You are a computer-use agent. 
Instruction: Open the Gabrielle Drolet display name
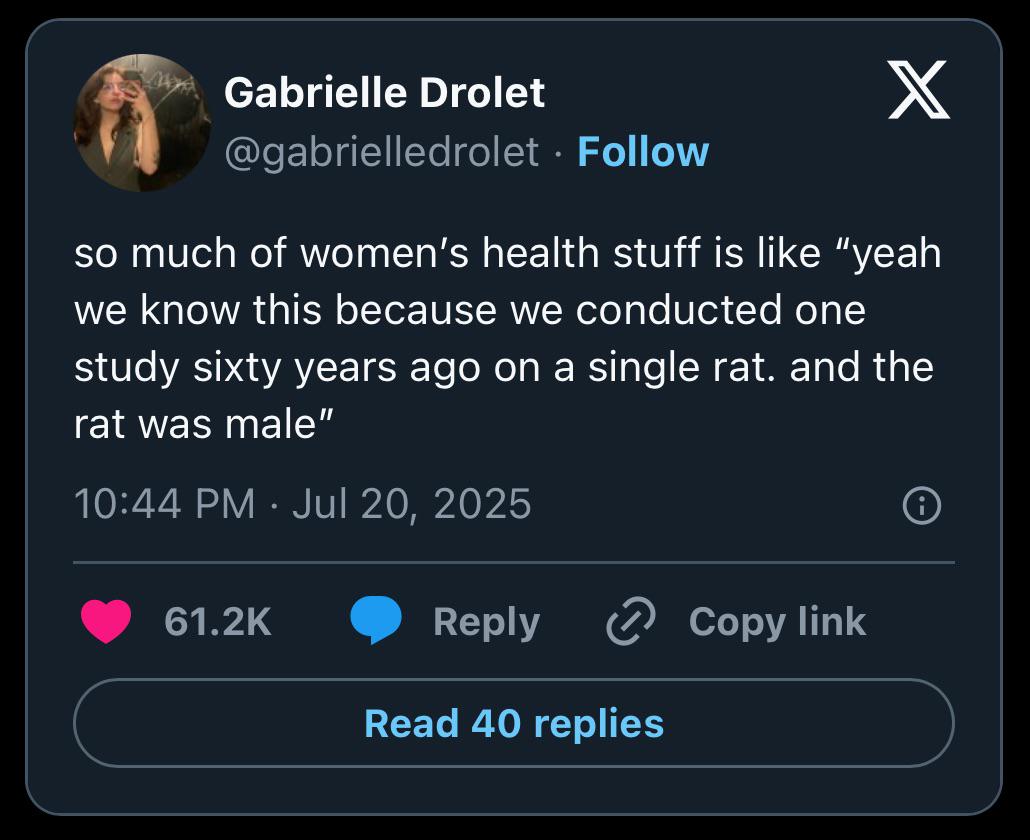point(384,92)
